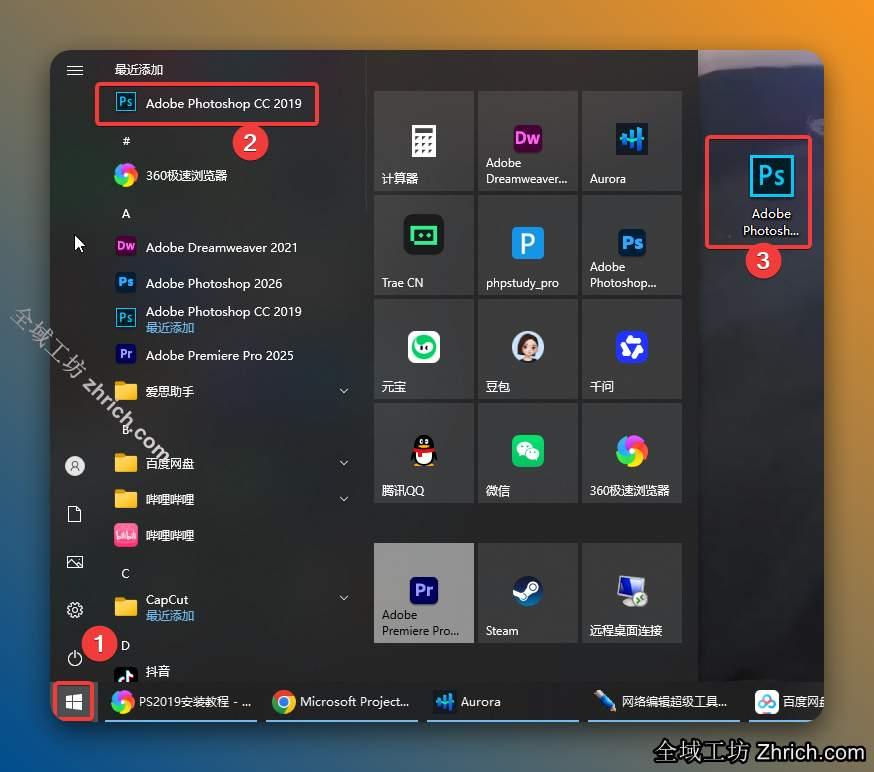Jump to letter index A header
Screen dimensions: 874x772
click(126, 214)
